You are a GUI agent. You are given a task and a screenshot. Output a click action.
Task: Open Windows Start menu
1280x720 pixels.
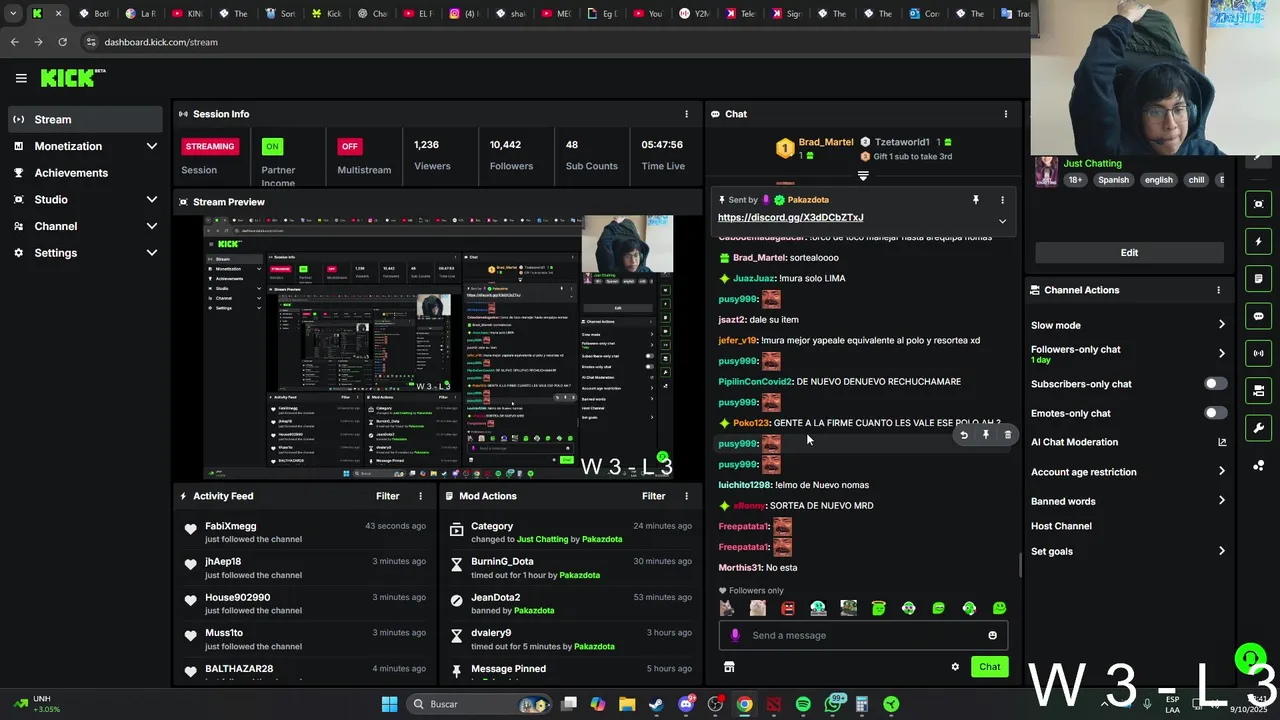[x=389, y=704]
